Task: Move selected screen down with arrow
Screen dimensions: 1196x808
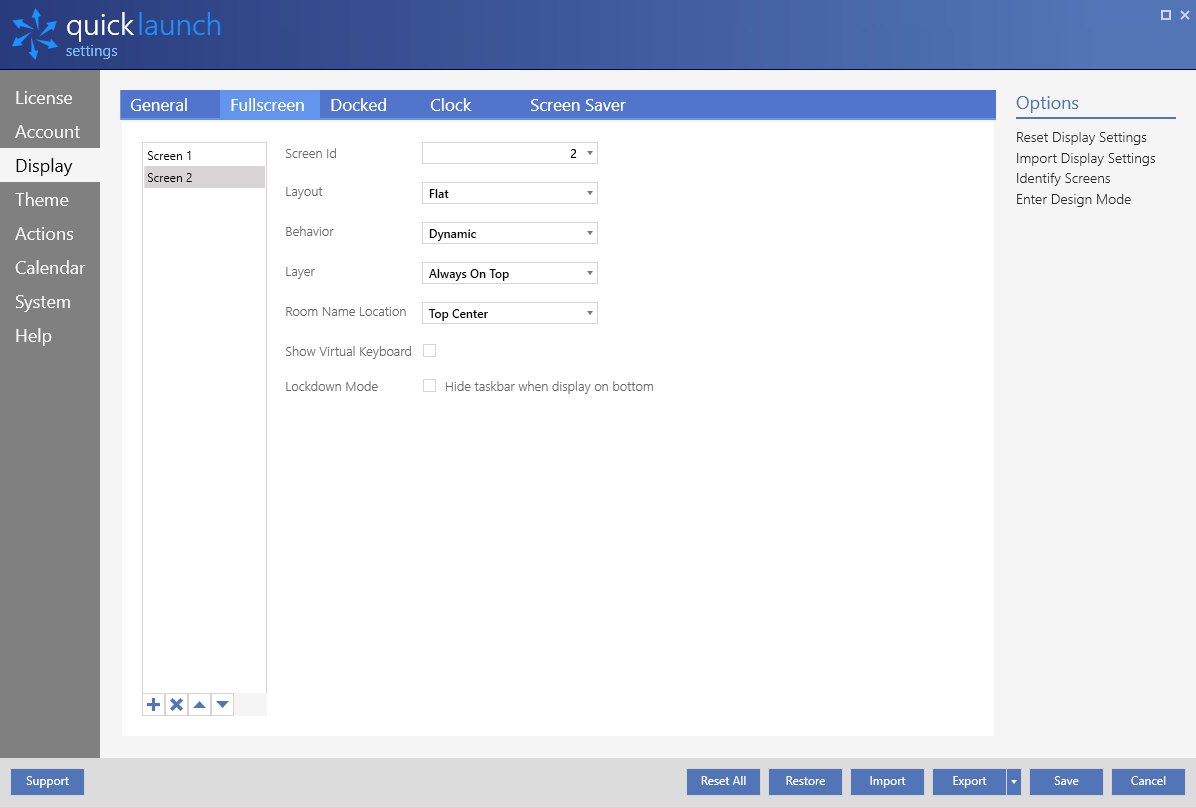Action: point(222,704)
